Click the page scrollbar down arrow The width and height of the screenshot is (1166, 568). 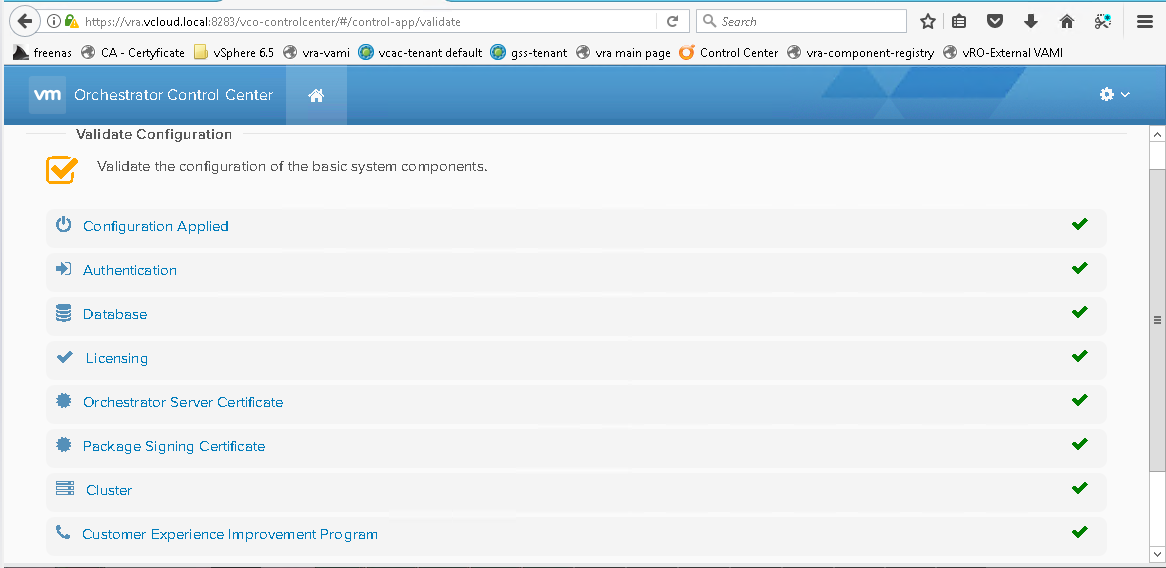coord(1157,554)
